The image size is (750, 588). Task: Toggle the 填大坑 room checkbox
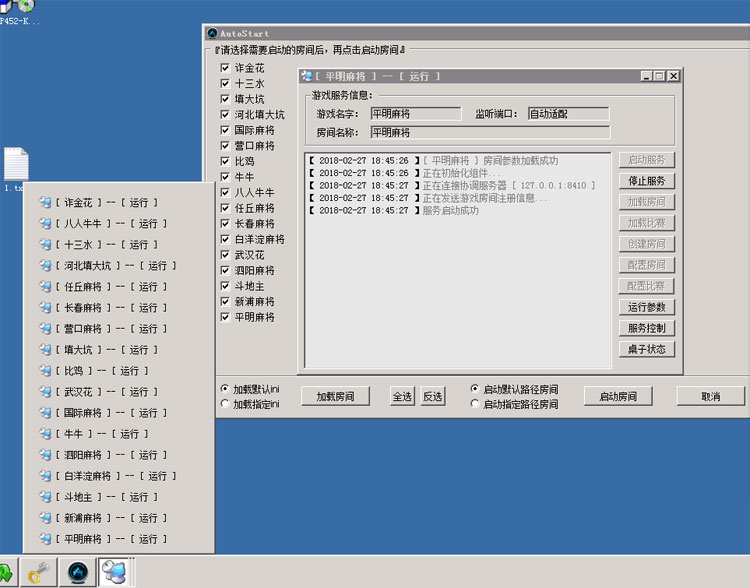point(225,99)
